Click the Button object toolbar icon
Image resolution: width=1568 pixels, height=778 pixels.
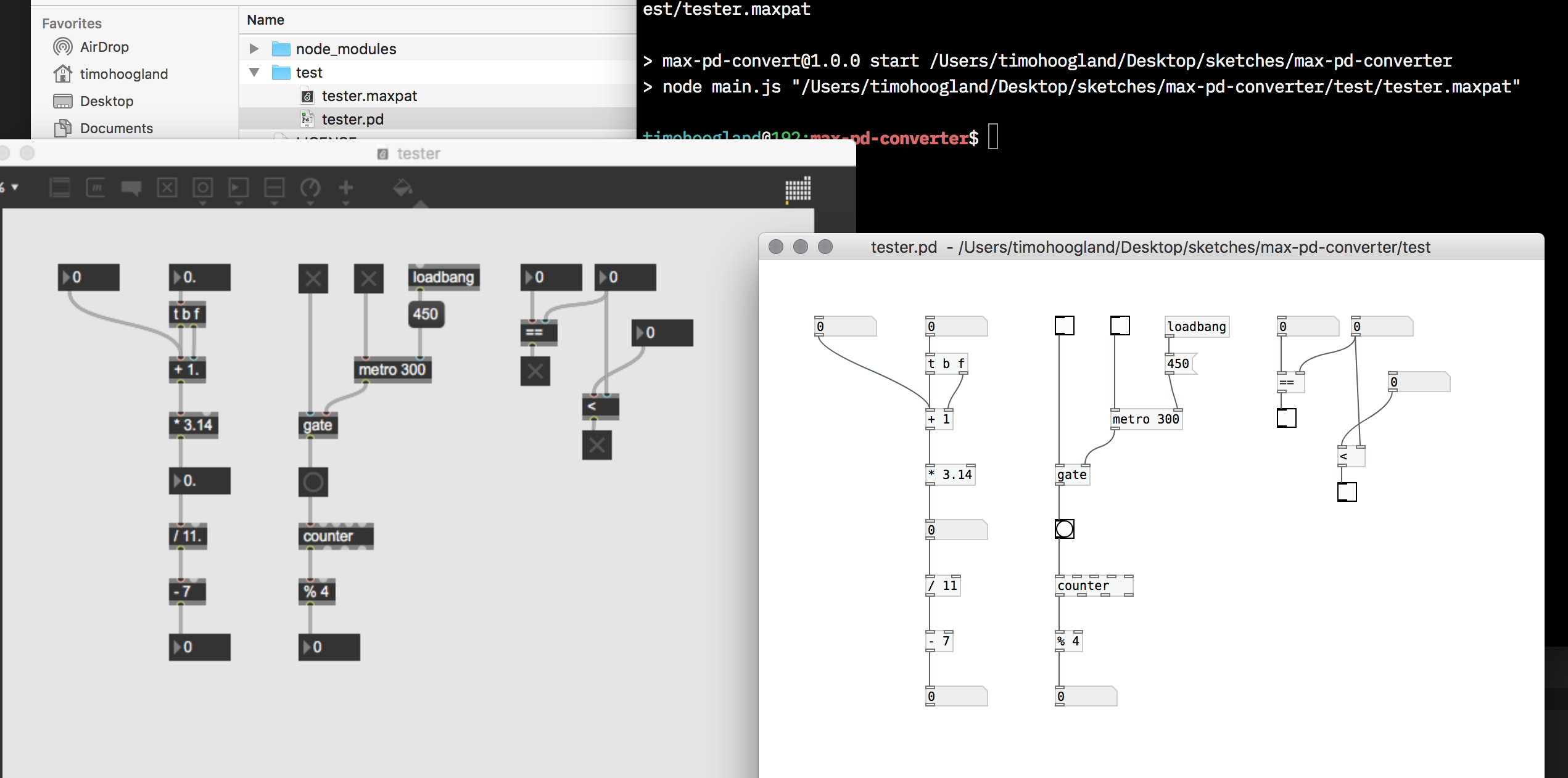click(x=203, y=187)
